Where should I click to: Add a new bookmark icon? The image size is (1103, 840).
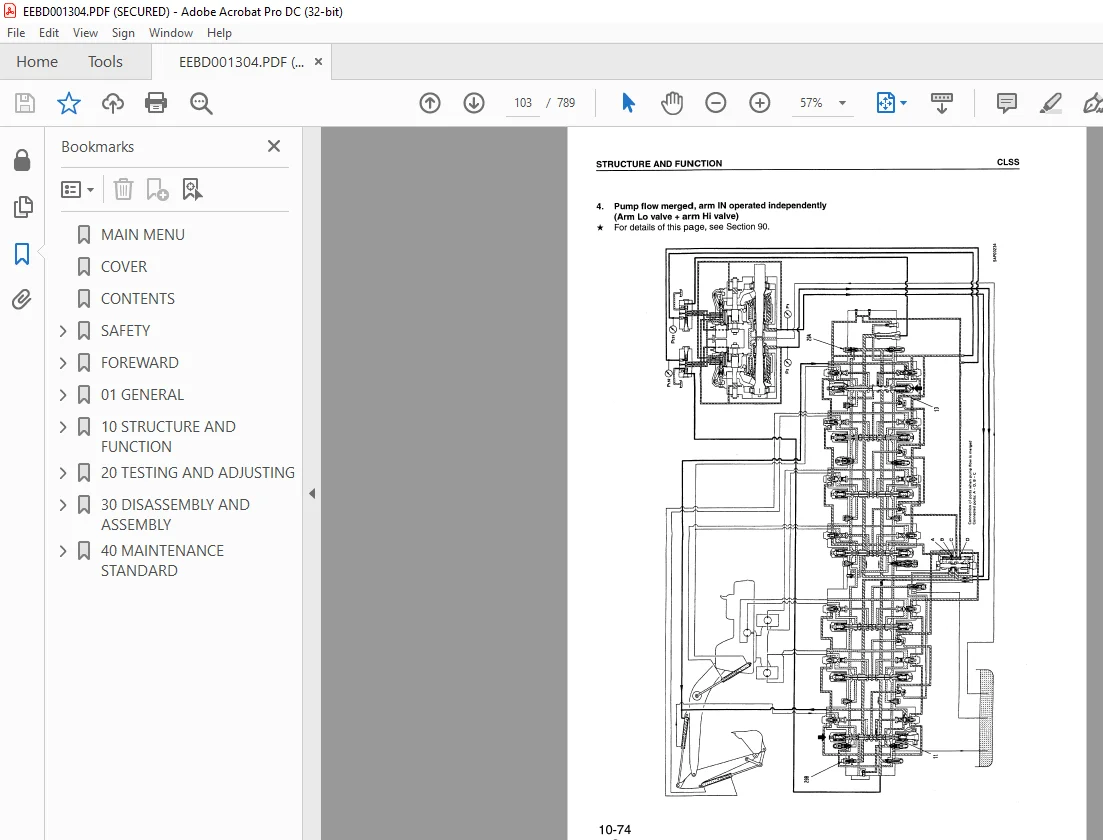tap(157, 189)
